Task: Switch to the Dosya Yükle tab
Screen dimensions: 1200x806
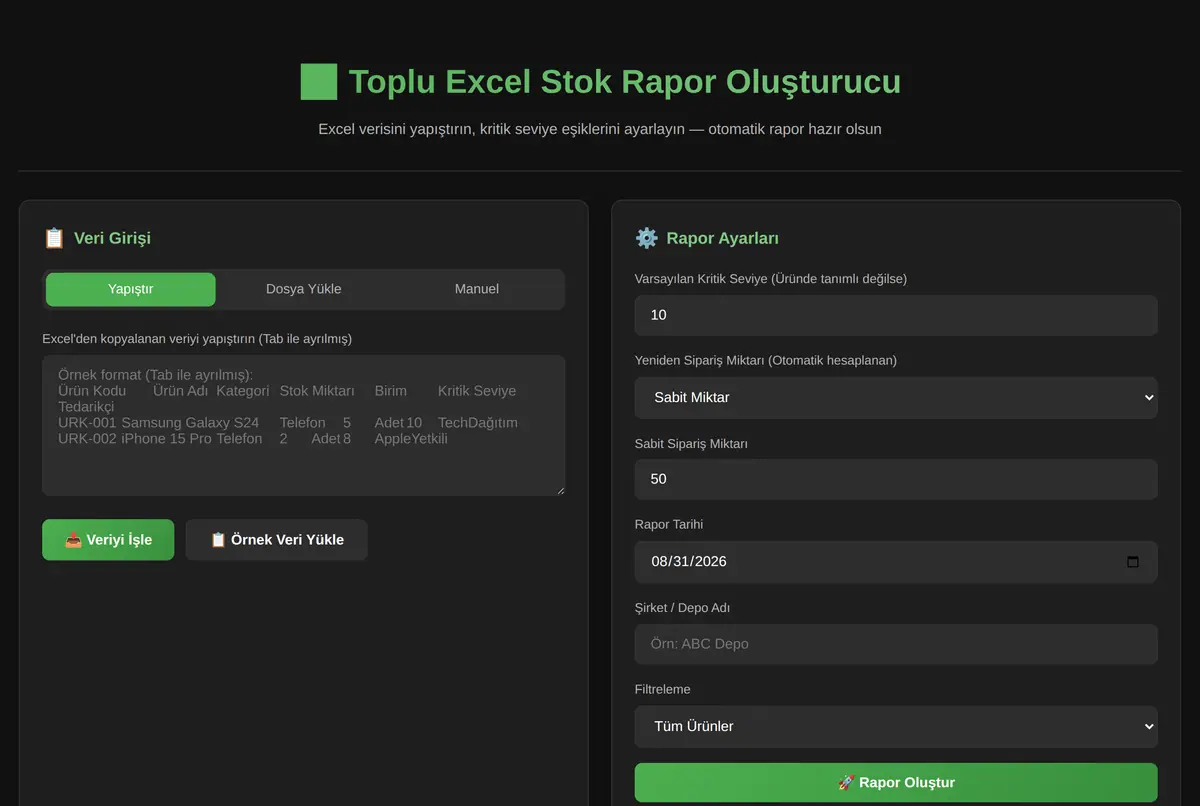Action: [x=304, y=289]
